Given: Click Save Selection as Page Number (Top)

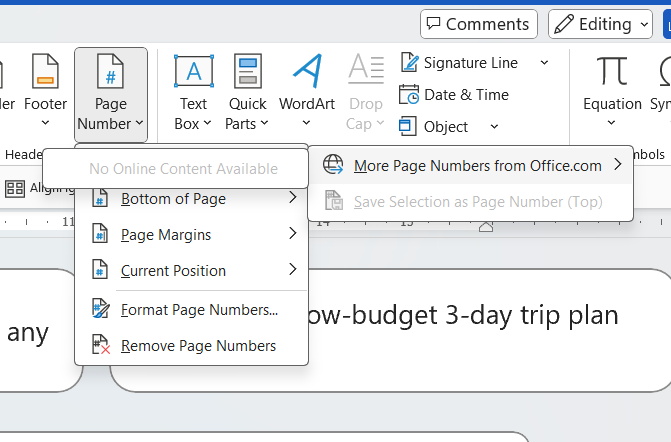Looking at the screenshot, I should tap(471, 202).
